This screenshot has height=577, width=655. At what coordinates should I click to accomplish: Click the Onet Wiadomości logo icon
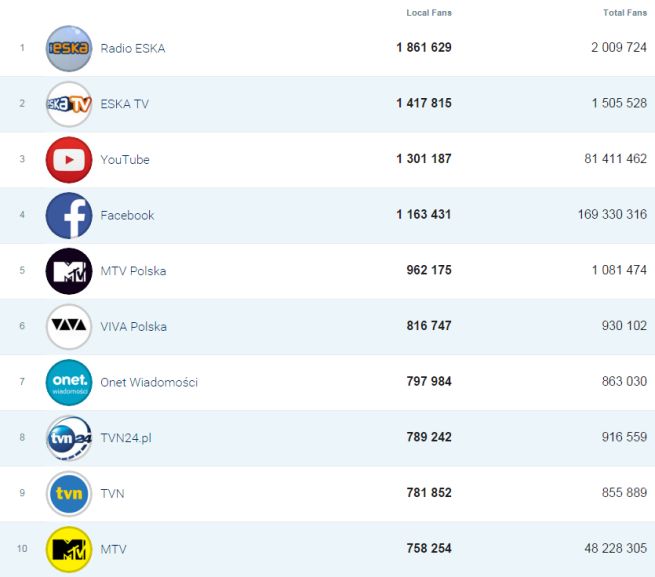coord(68,382)
